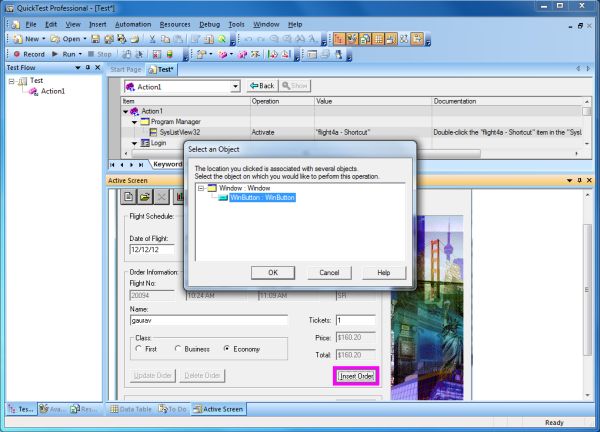Open the Test Flow panel menu arrow
Viewport: 600px width, 432px height.
coord(78,68)
